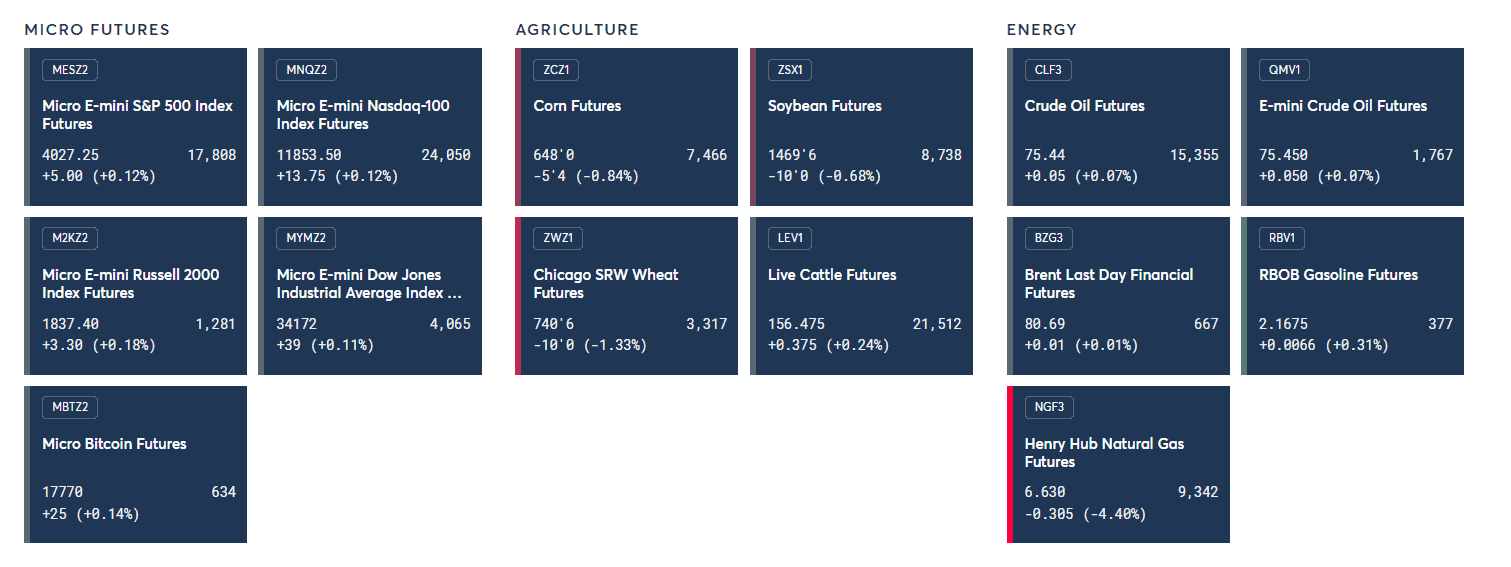Image resolution: width=1511 pixels, height=567 pixels.
Task: Select the RBV1 ticker badge
Action: click(1281, 239)
